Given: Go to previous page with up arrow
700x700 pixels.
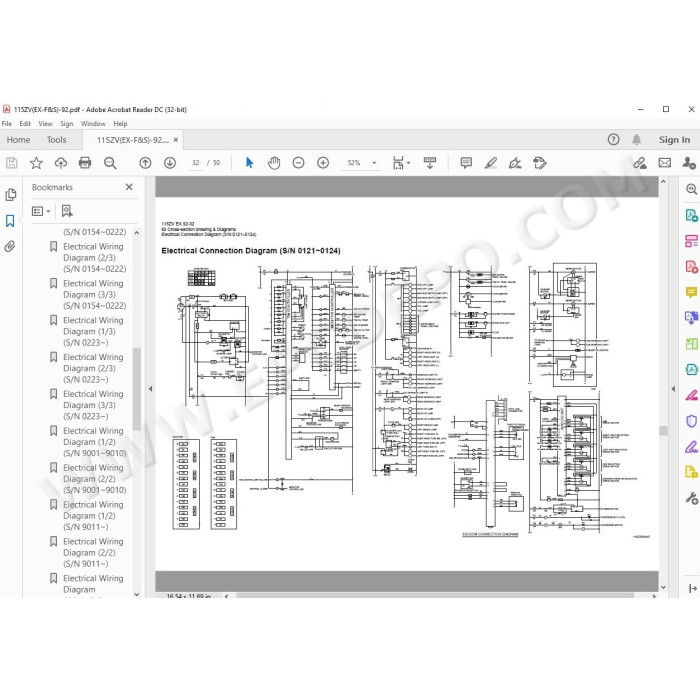Looking at the screenshot, I should (x=145, y=163).
